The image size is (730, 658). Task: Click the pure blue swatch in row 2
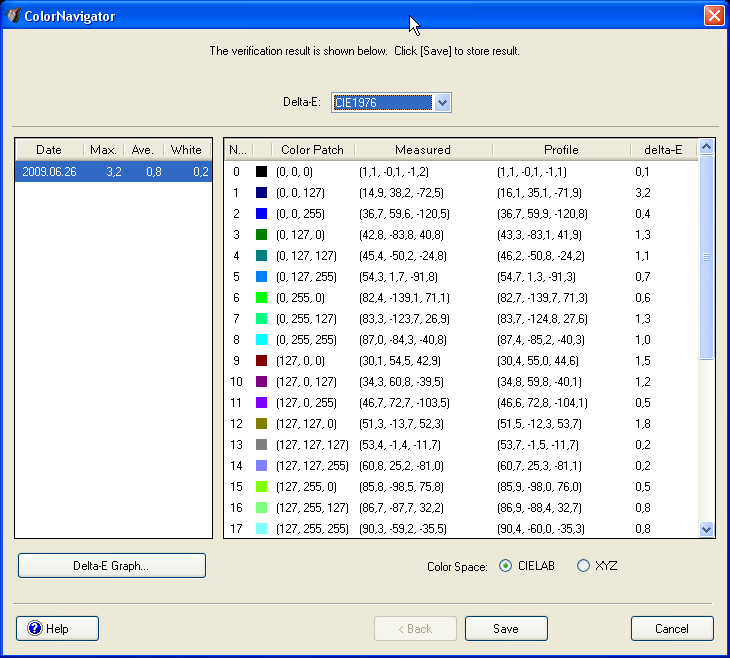(261, 214)
